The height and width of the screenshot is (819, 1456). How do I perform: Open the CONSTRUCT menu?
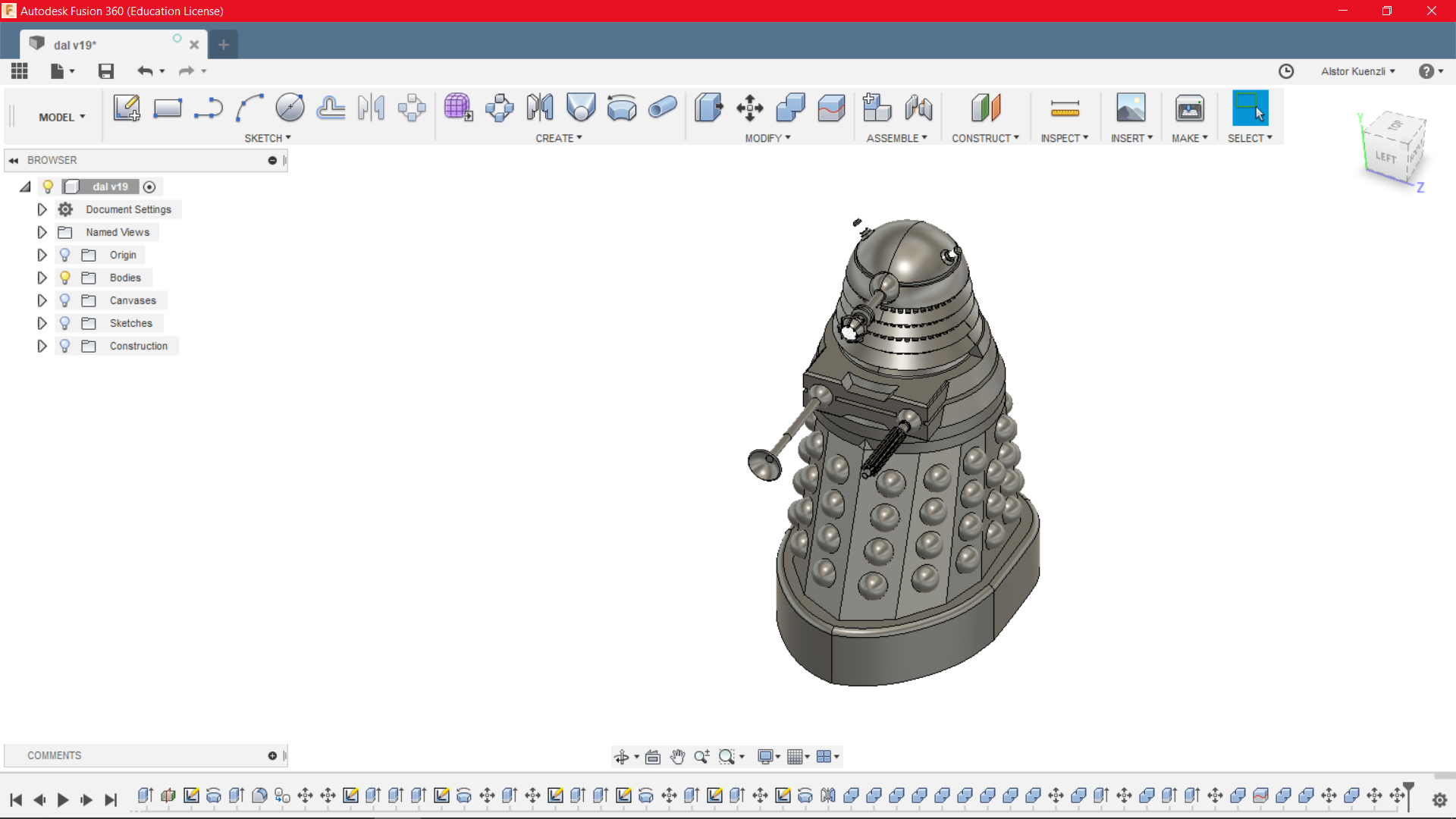click(985, 138)
